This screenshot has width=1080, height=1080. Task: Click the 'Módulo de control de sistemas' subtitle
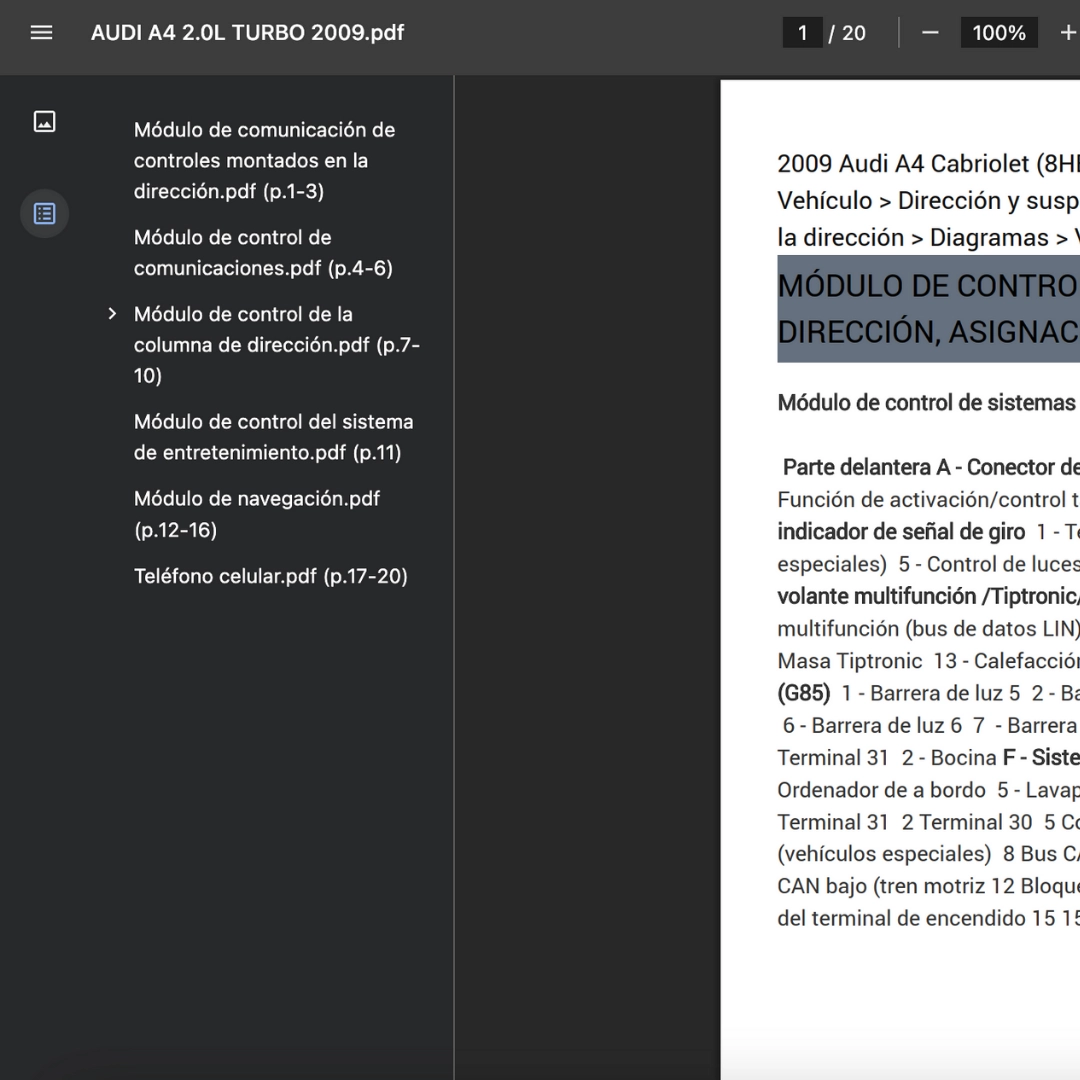[x=925, y=403]
